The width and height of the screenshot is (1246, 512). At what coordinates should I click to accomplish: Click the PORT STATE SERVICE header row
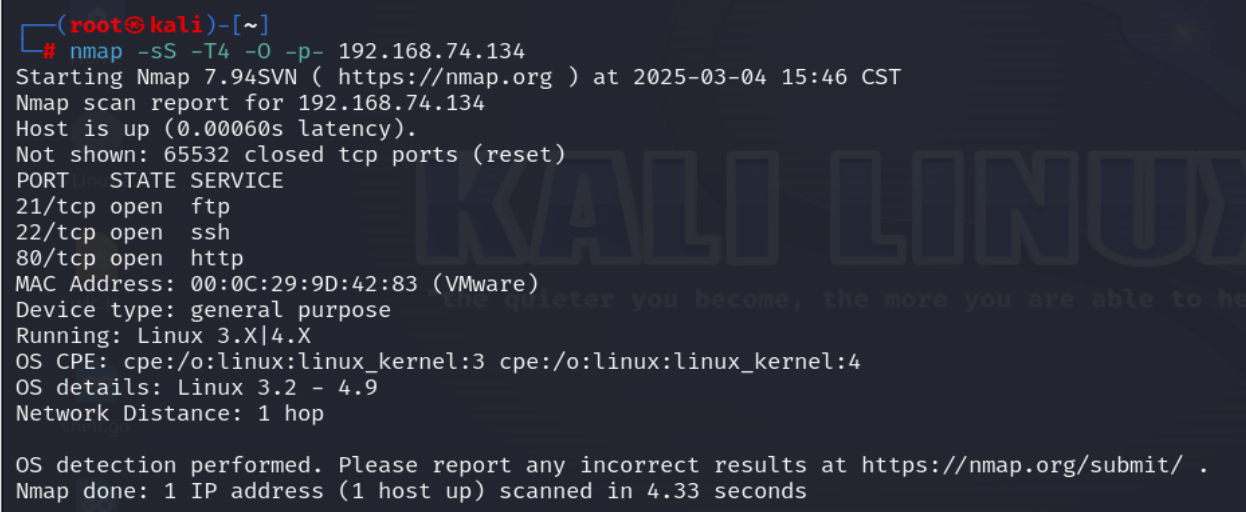coord(150,181)
